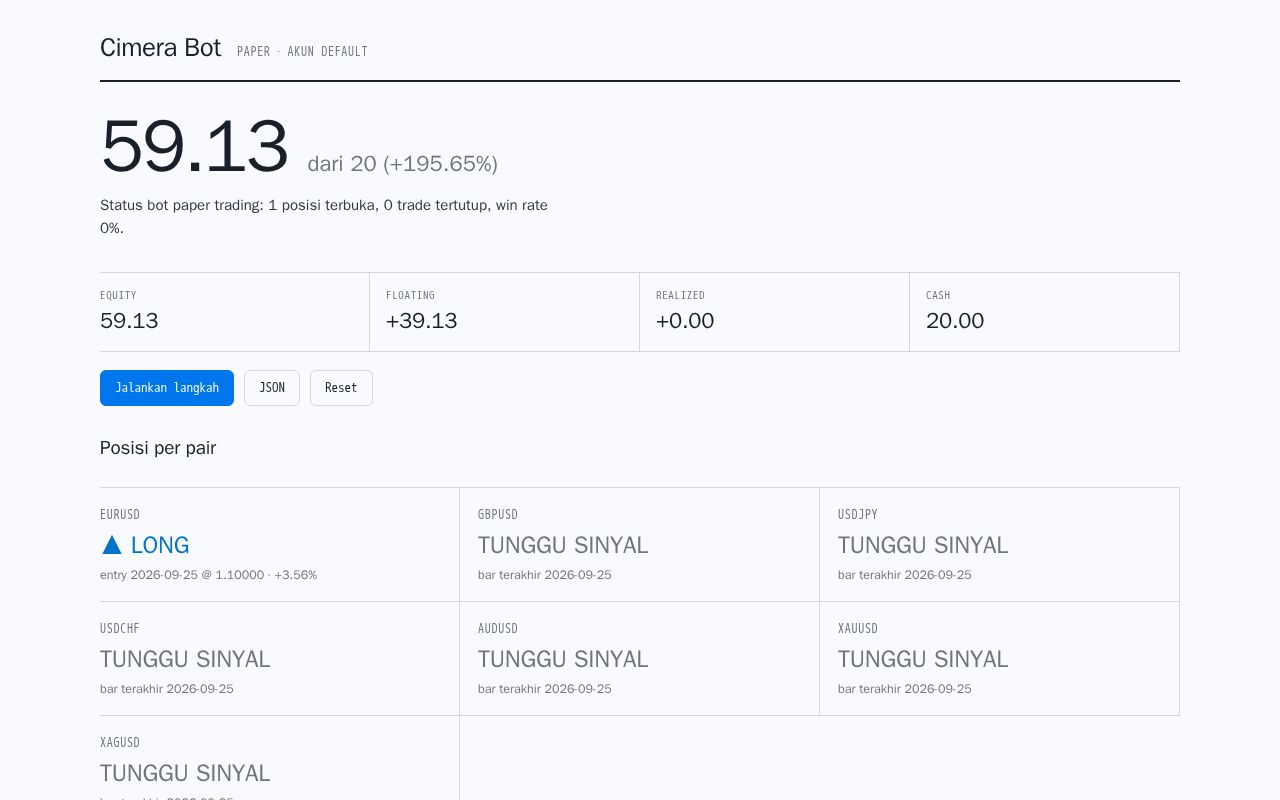This screenshot has width=1280, height=800.
Task: Click the EQUITY value 59.13 in stats row
Action: click(129, 321)
